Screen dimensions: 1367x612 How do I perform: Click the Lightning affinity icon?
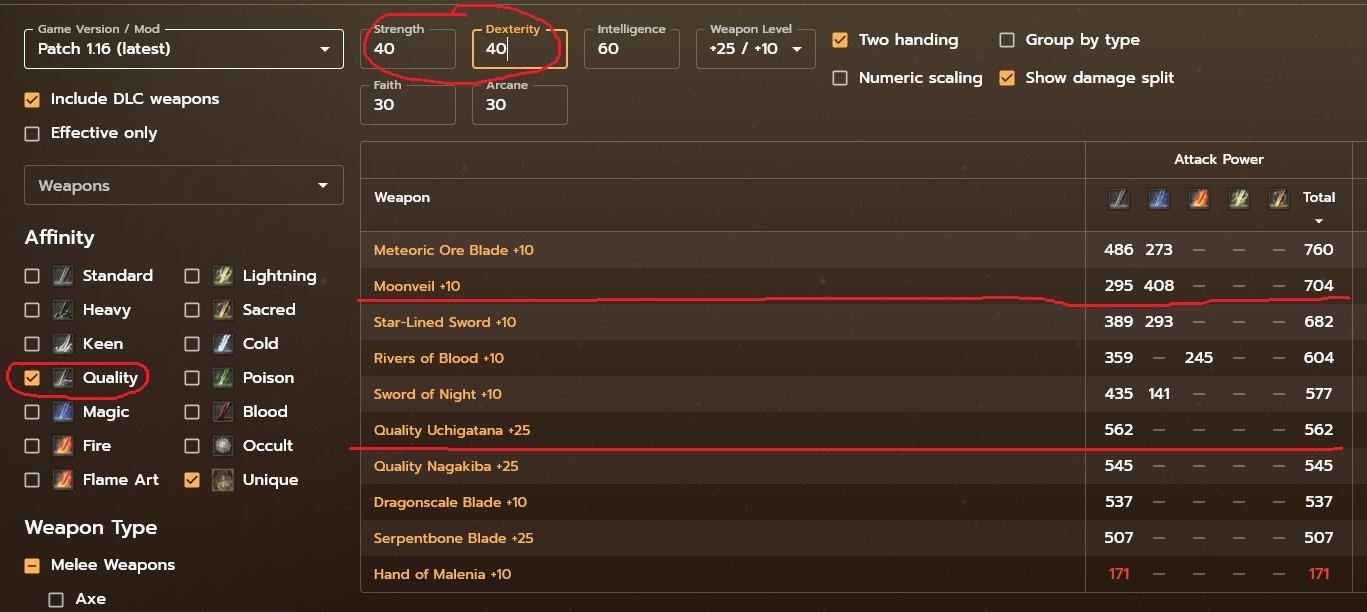pyautogui.click(x=223, y=276)
